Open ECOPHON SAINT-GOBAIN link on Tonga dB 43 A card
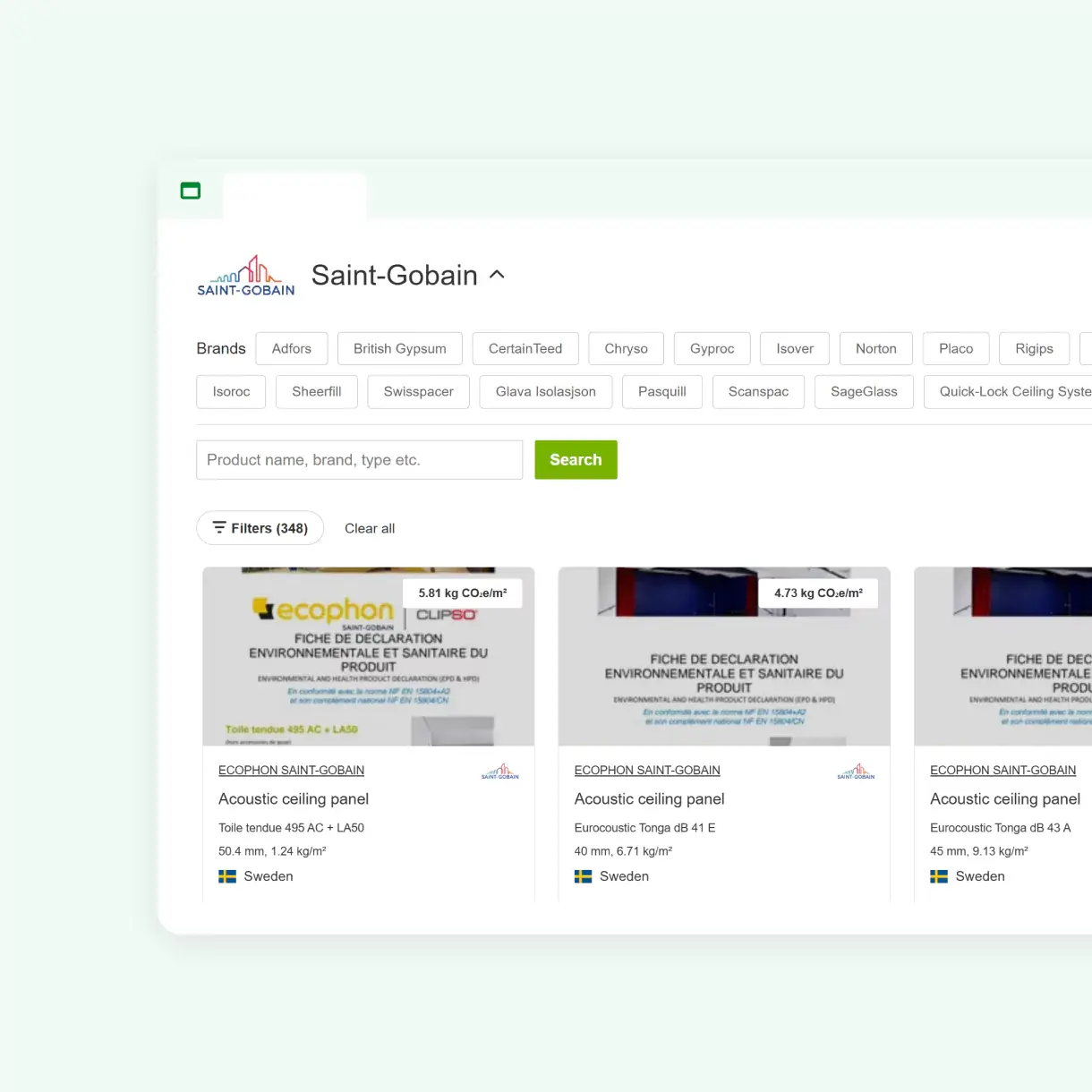1092x1092 pixels. pos(1003,771)
